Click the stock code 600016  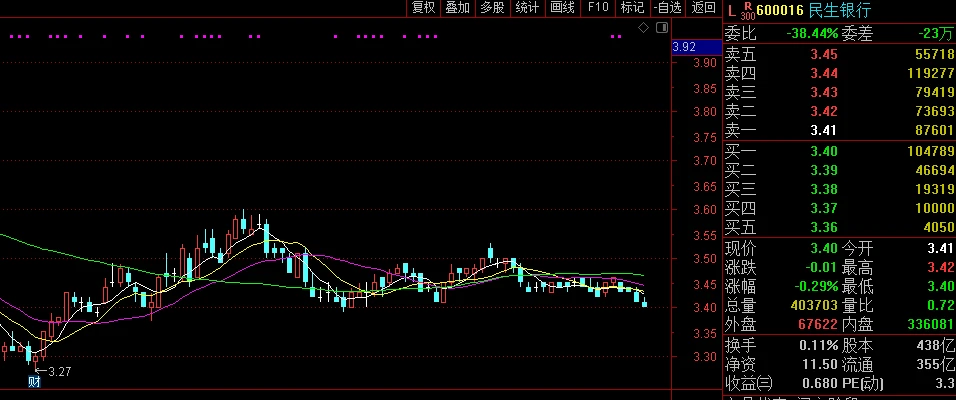[x=780, y=10]
